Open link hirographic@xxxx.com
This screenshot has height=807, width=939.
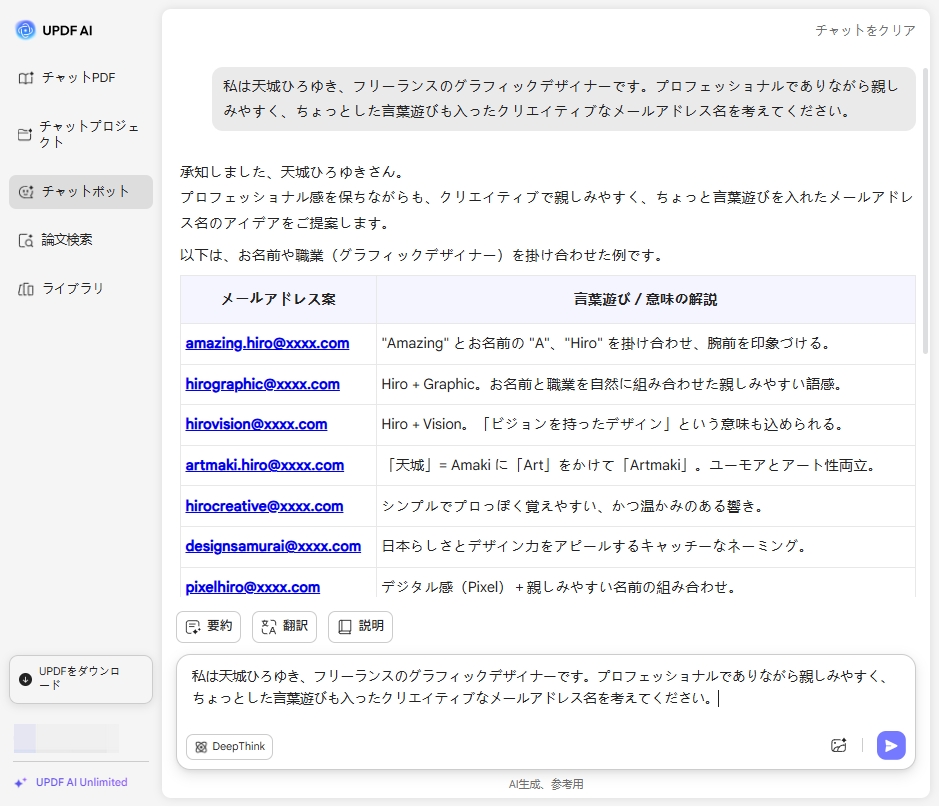point(262,384)
